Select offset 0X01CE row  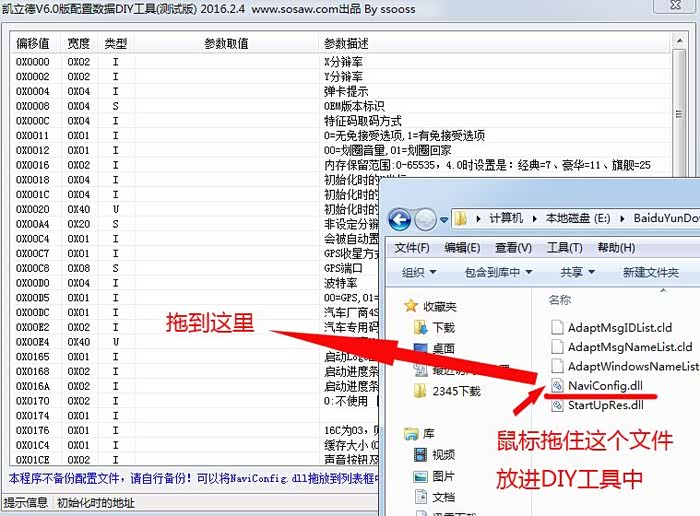click(x=195, y=459)
